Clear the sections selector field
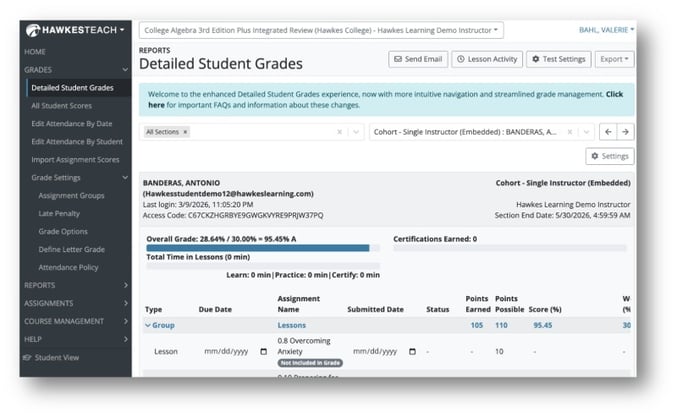The width and height of the screenshot is (677, 418). click(x=339, y=132)
